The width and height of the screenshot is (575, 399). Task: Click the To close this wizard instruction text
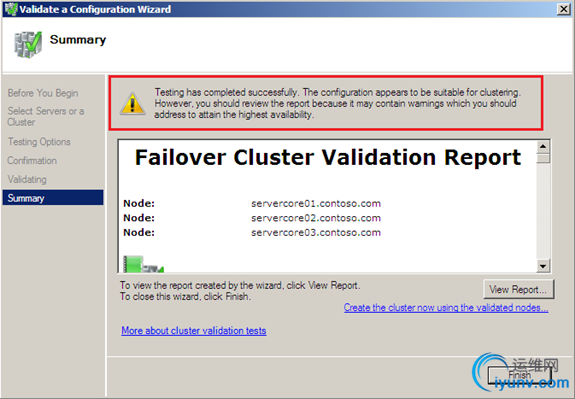pyautogui.click(x=185, y=296)
